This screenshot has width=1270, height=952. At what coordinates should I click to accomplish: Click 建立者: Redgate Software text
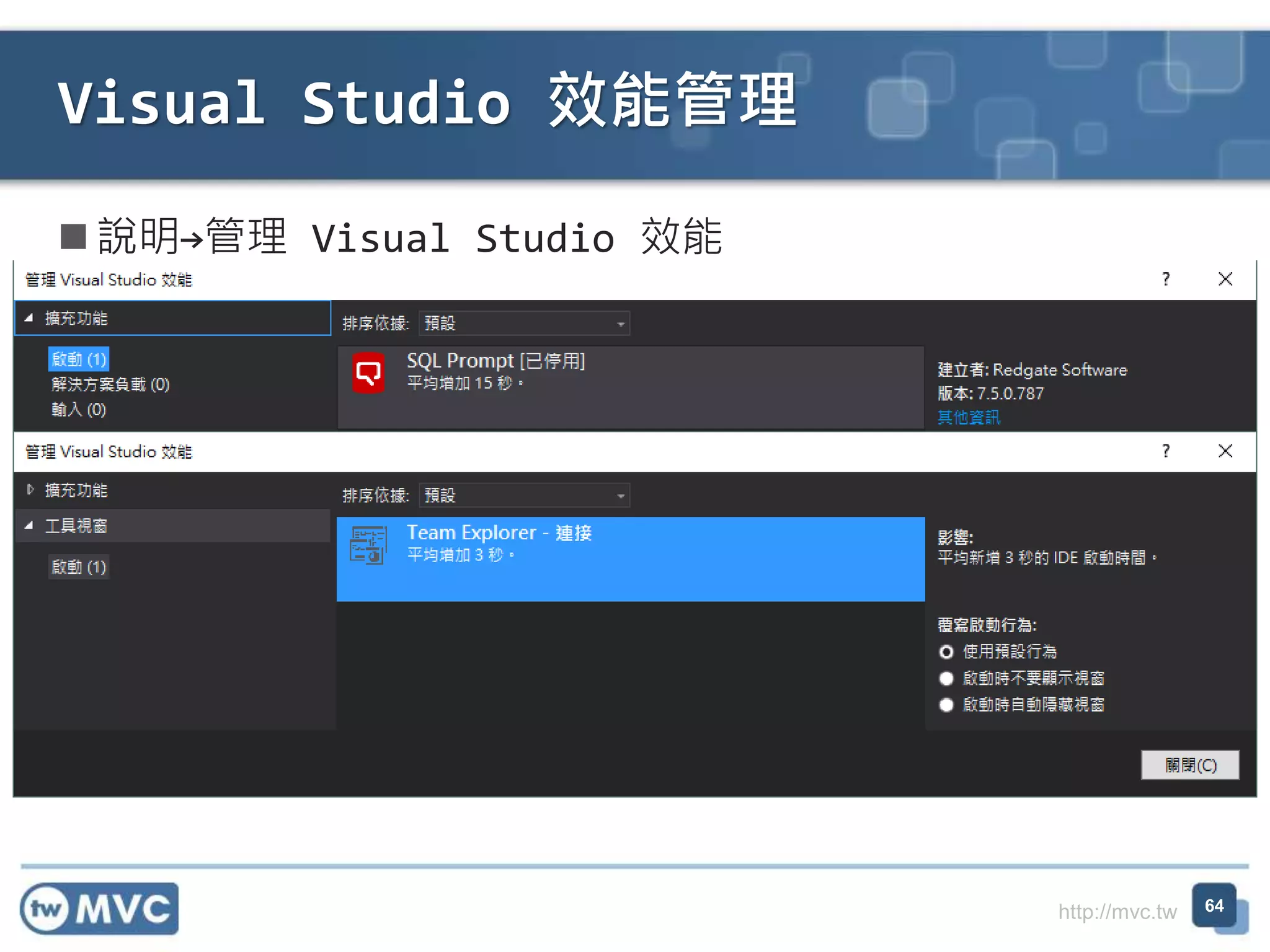point(1032,370)
